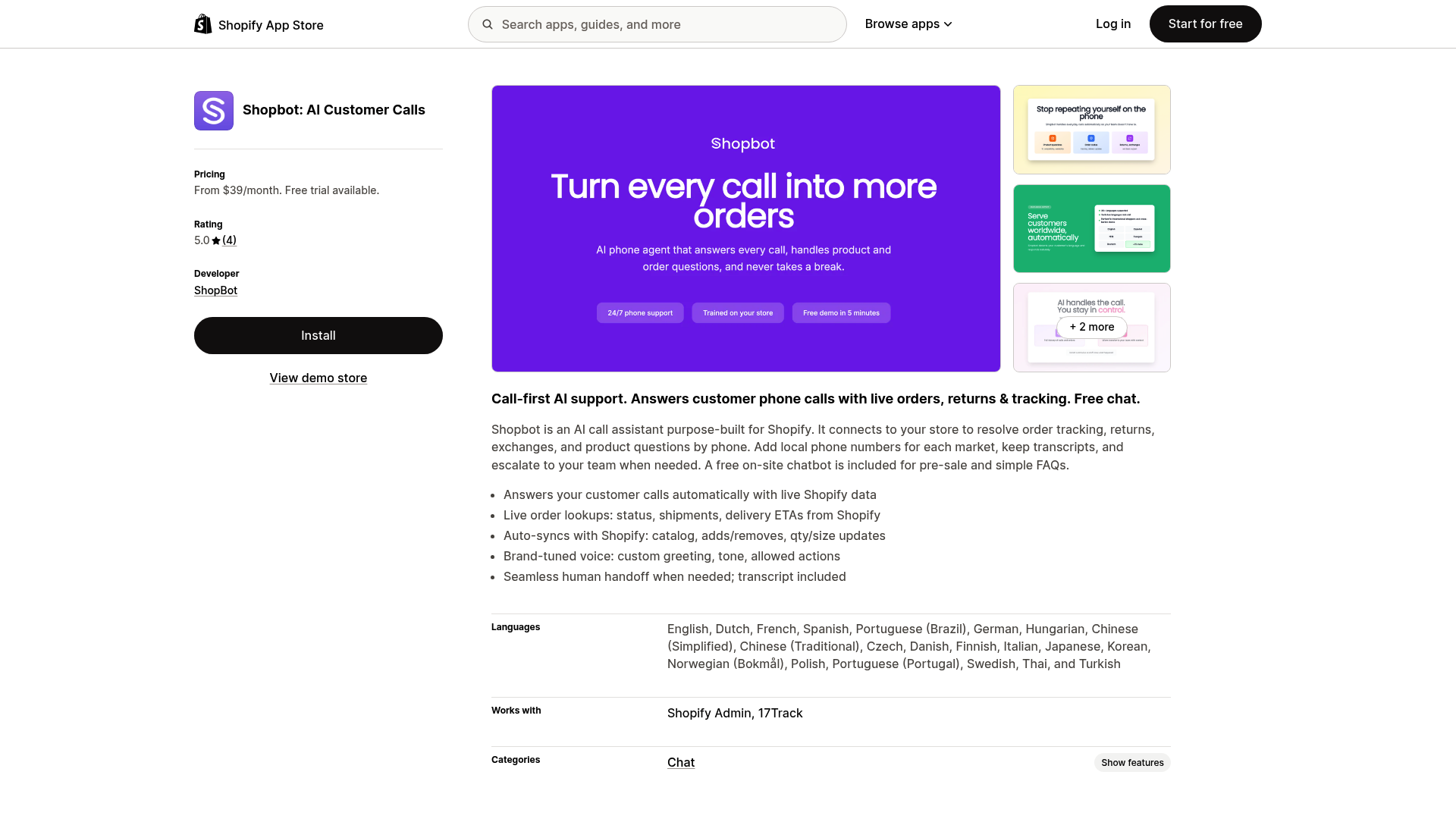Click the Show features button
Viewport: 1456px width, 819px height.
(1132, 762)
